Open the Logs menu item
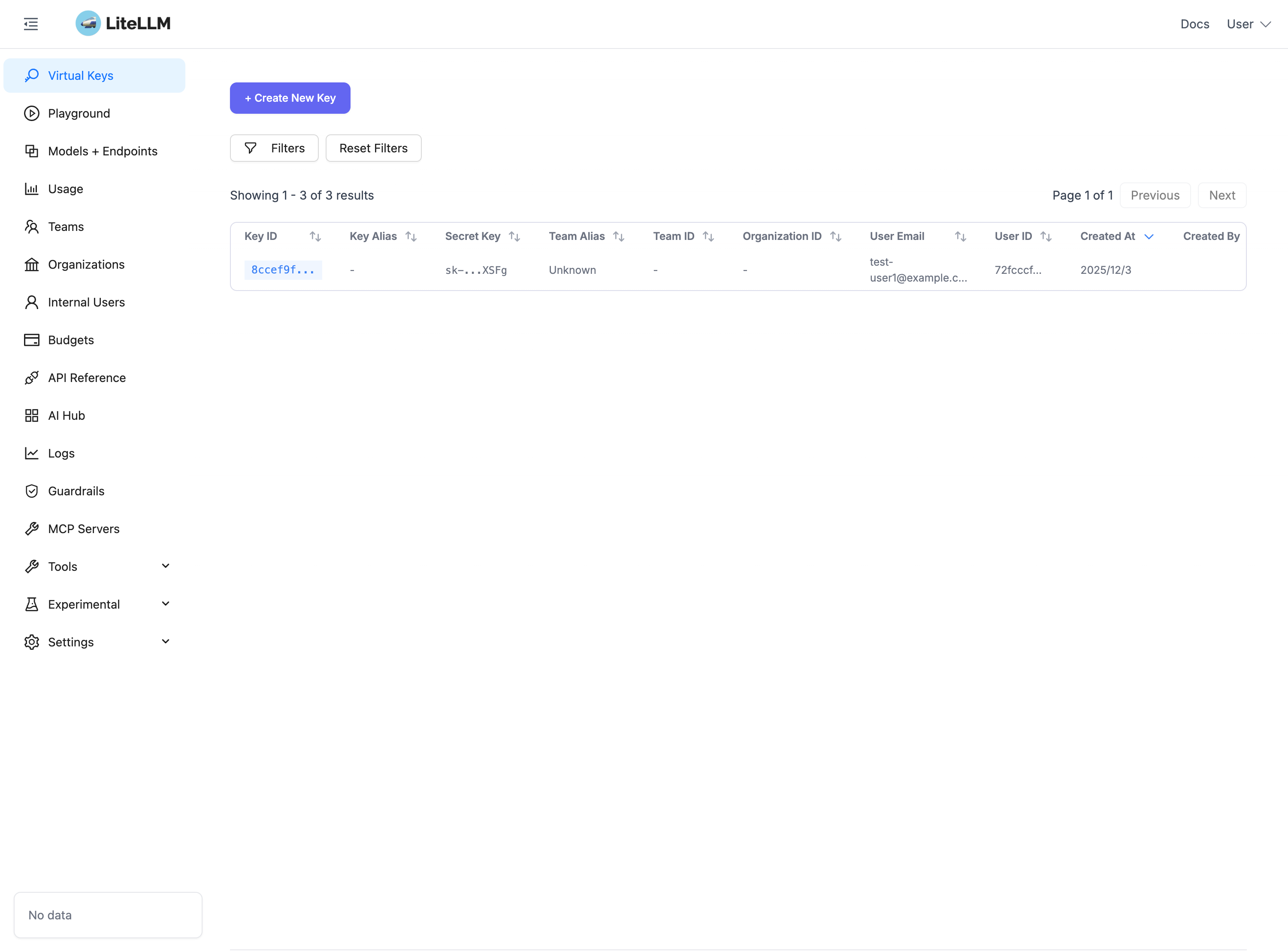 61,454
